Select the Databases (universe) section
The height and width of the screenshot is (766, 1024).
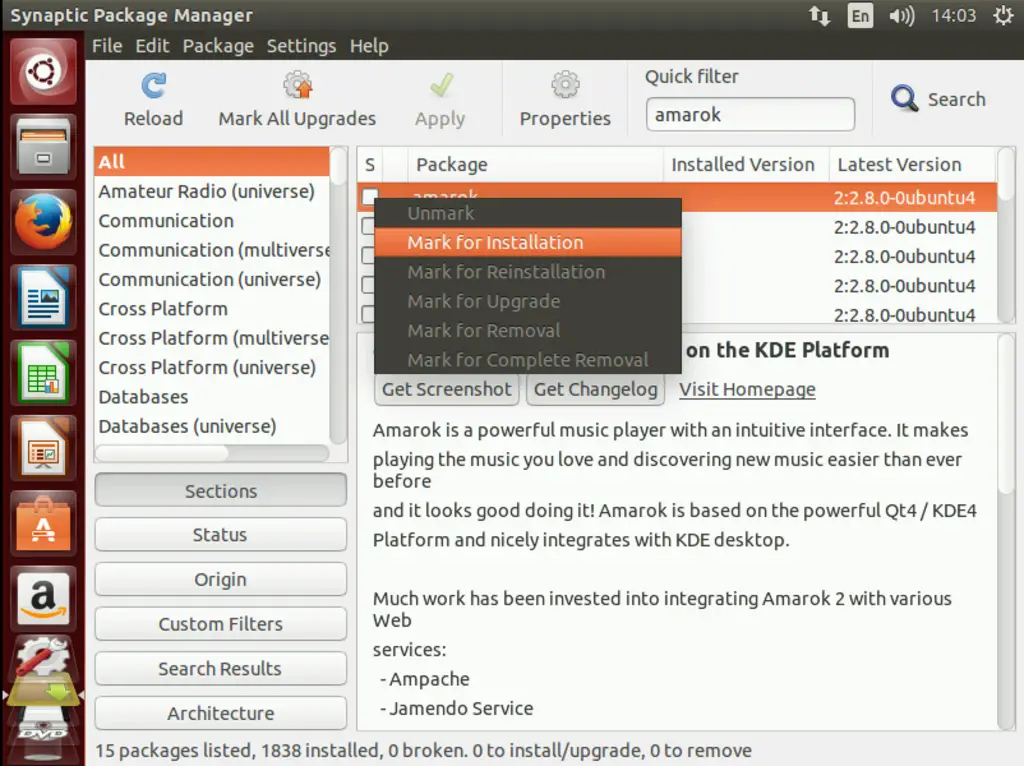[212, 426]
